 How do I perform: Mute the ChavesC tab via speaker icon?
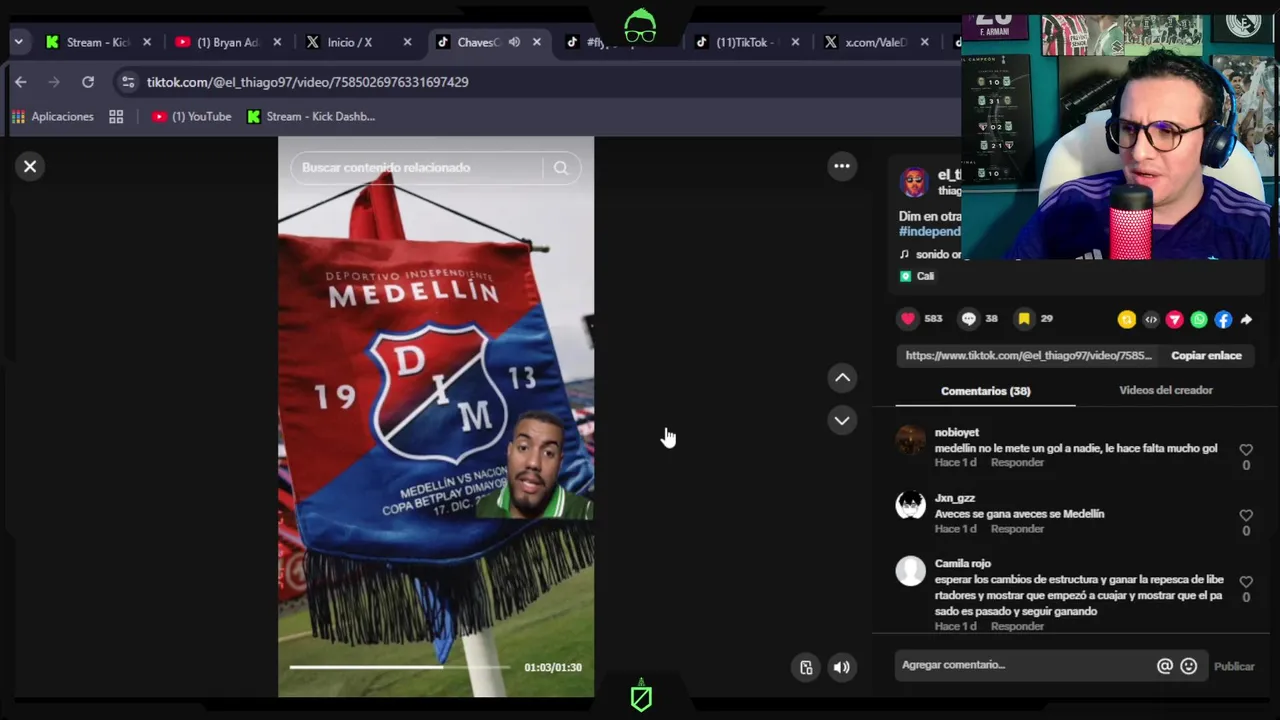pyautogui.click(x=514, y=42)
